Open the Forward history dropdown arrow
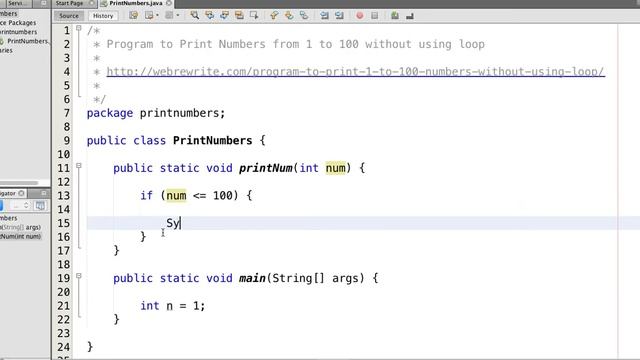 point(178,16)
